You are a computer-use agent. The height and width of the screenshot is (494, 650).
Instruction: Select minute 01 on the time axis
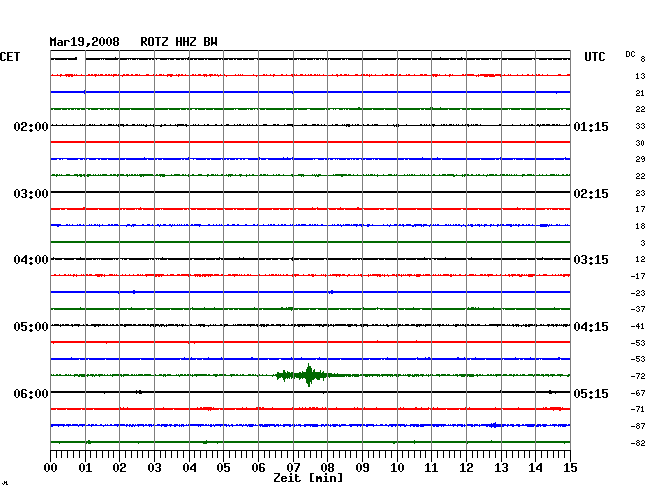coord(85,467)
